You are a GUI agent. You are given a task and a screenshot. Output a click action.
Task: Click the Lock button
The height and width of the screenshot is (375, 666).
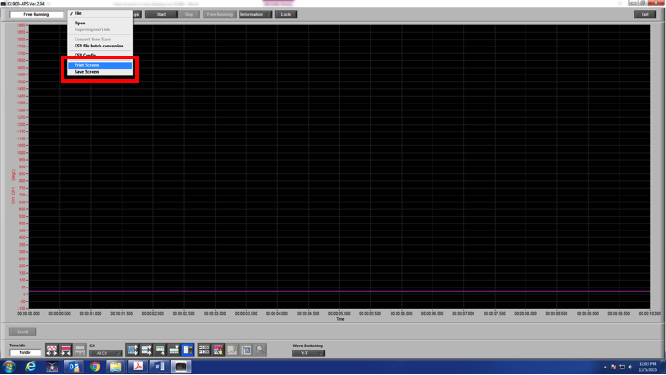(286, 14)
